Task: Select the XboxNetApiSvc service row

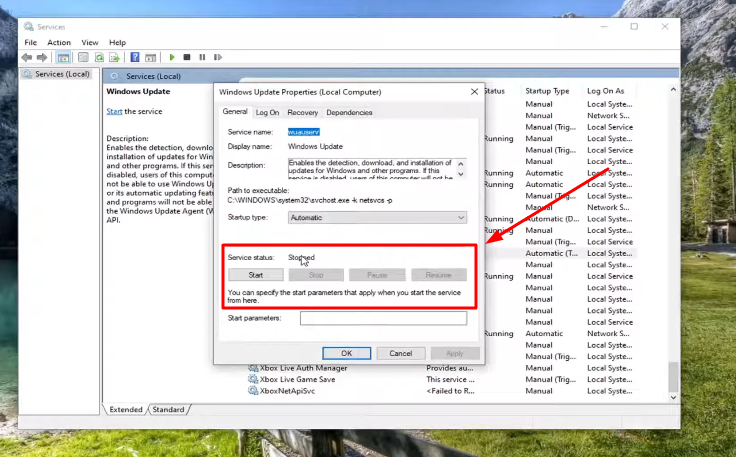Action: point(441,390)
